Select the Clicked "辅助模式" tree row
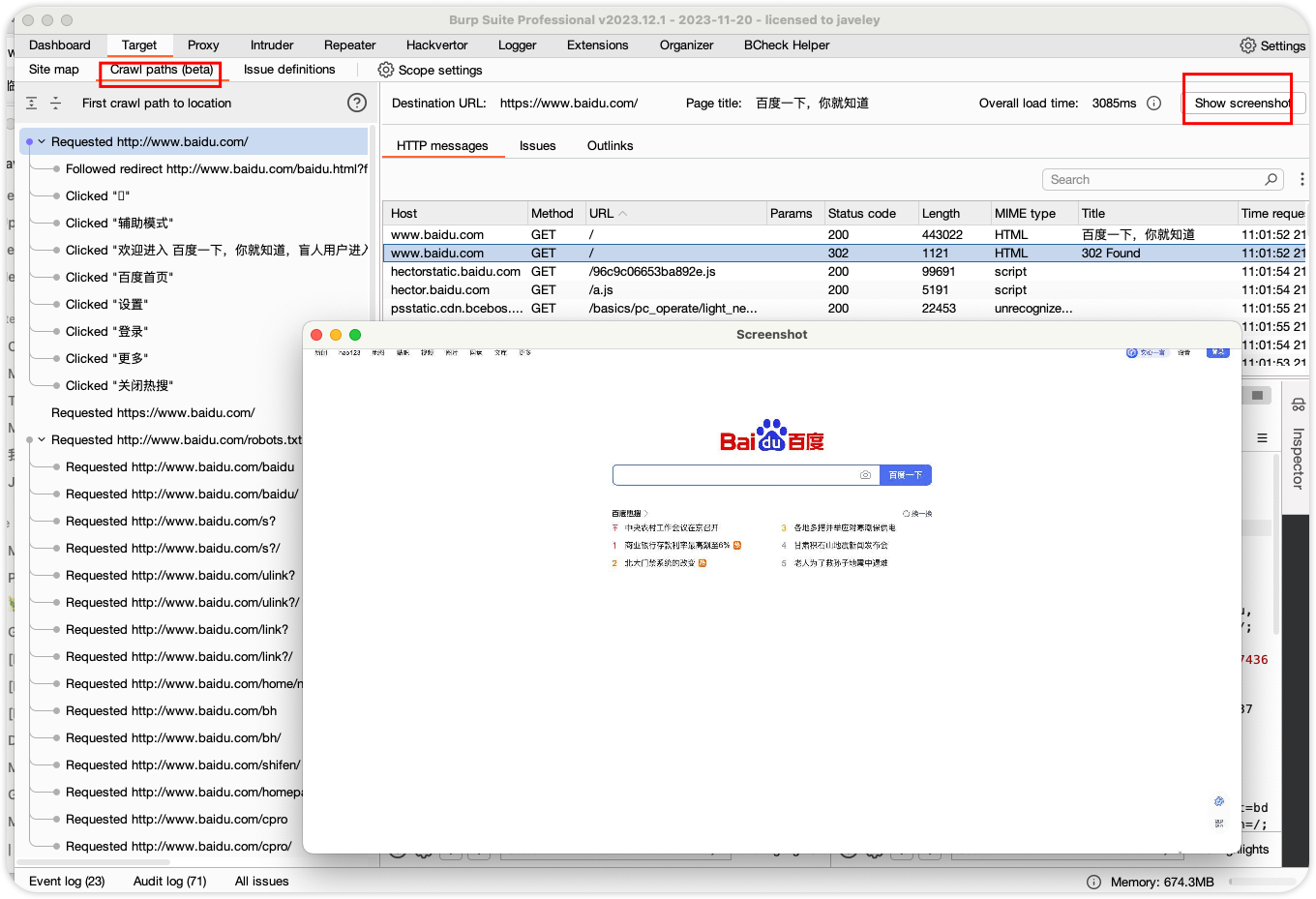1316x899 pixels. click(119, 224)
